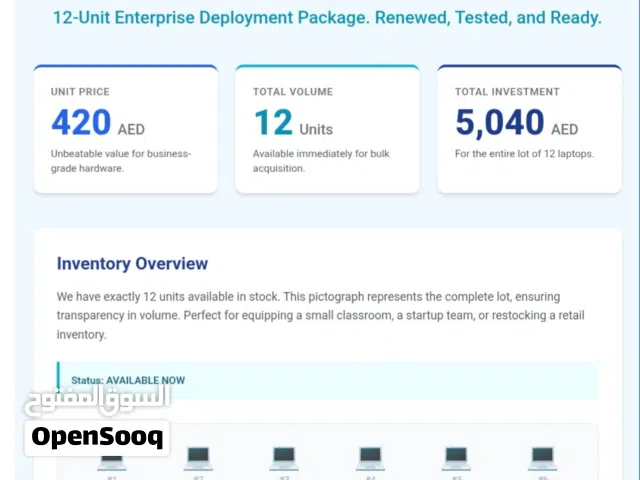The image size is (640, 480).
Task: Select the Total Volume card
Action: (327, 129)
